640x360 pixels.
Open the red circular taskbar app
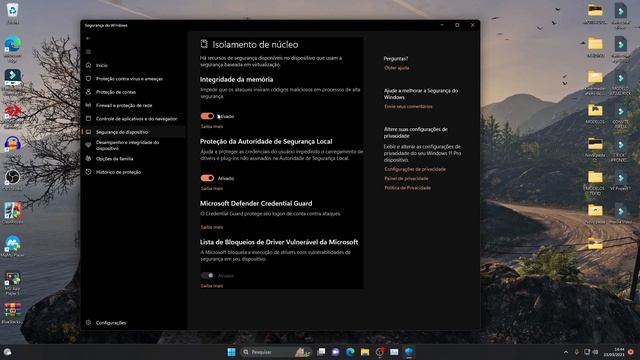click(x=380, y=352)
